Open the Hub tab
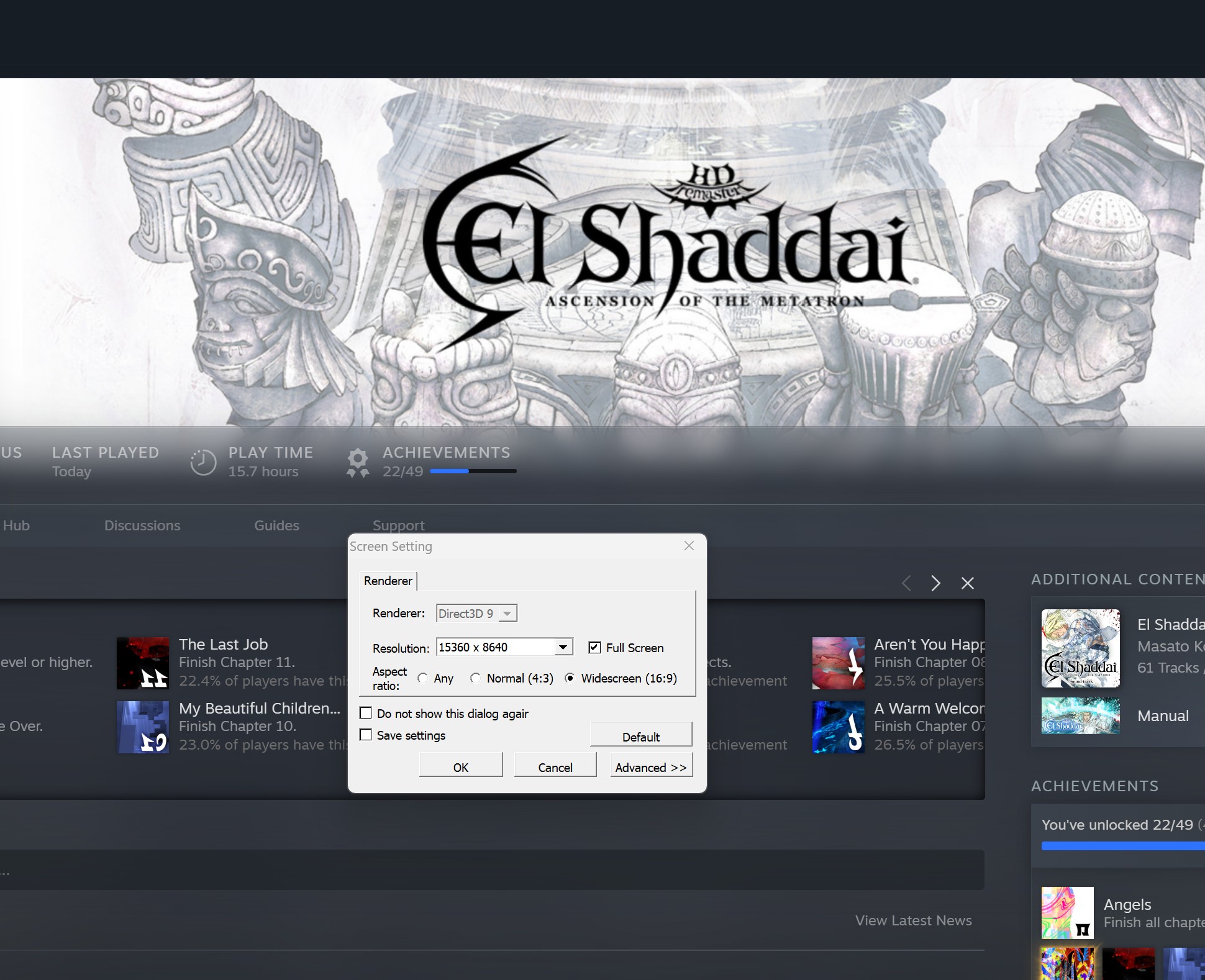The image size is (1205, 980). point(16,525)
